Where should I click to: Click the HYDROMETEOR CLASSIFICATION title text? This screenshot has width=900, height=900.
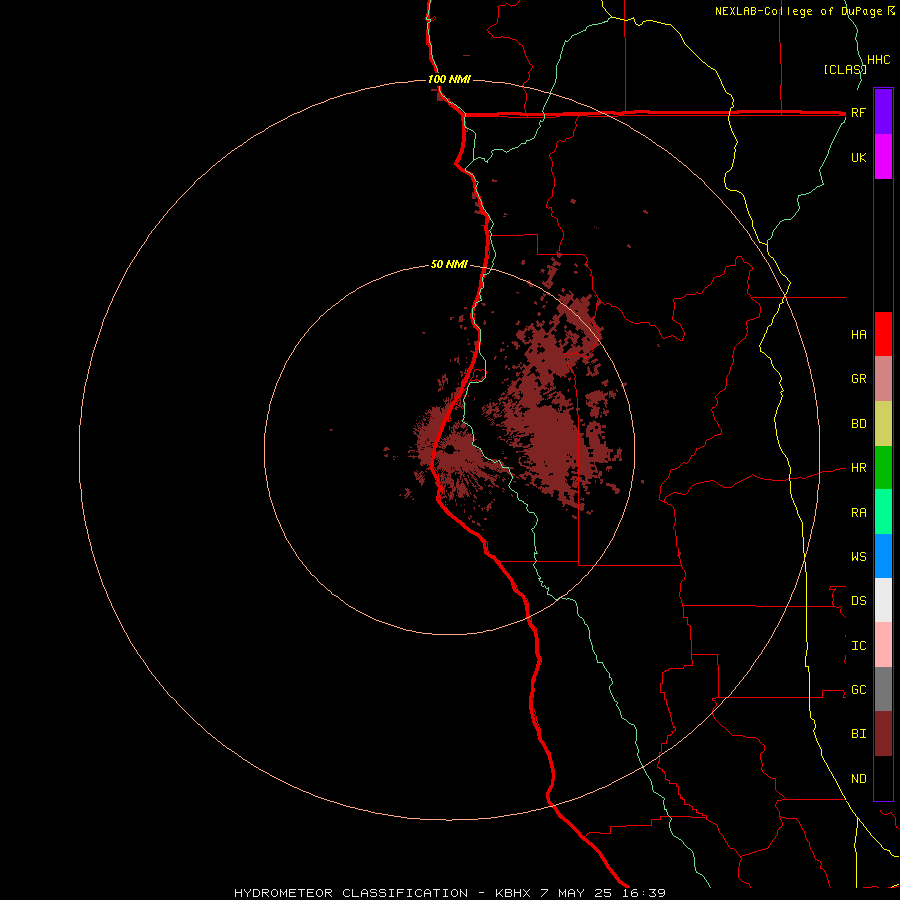351,893
